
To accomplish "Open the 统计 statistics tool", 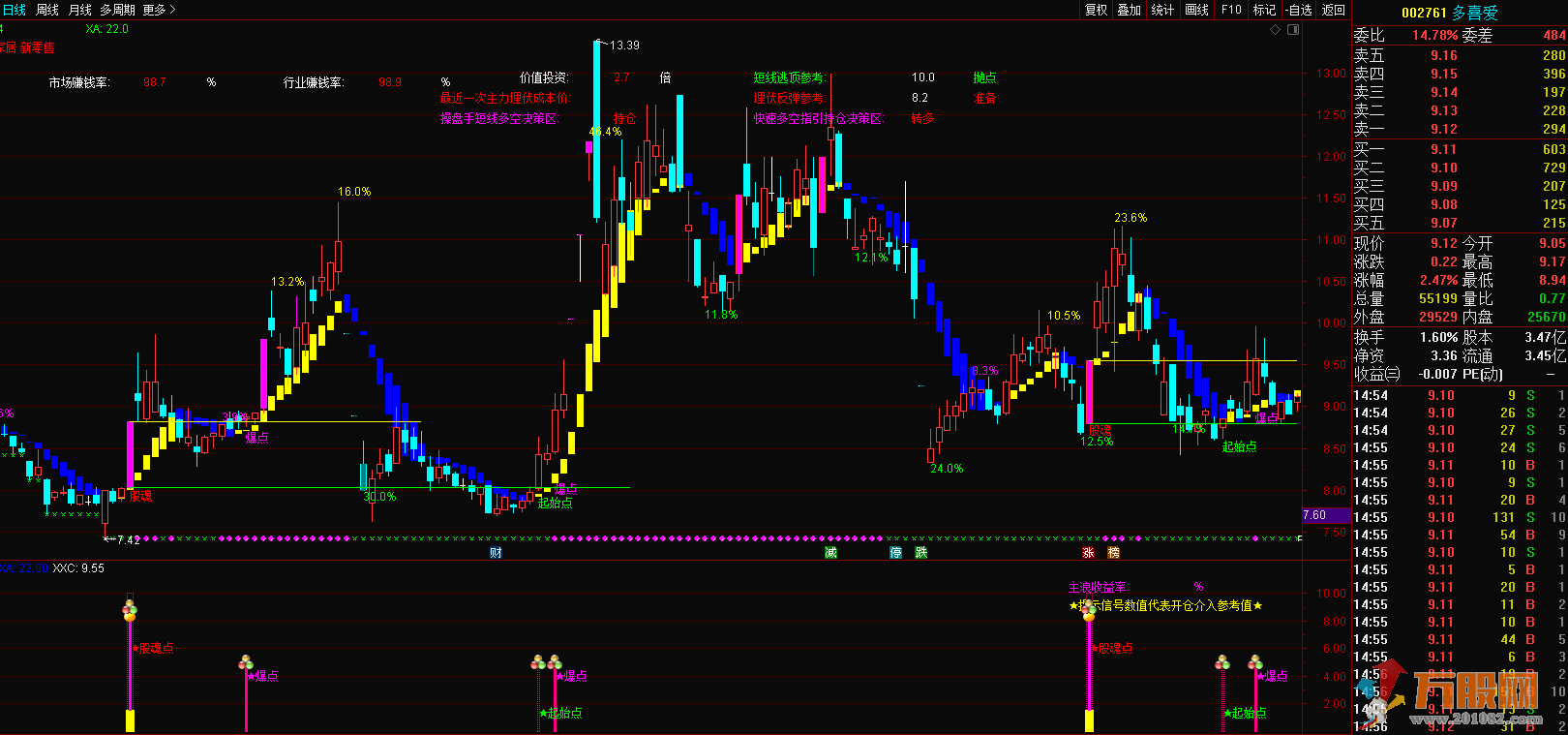I will point(1162,10).
